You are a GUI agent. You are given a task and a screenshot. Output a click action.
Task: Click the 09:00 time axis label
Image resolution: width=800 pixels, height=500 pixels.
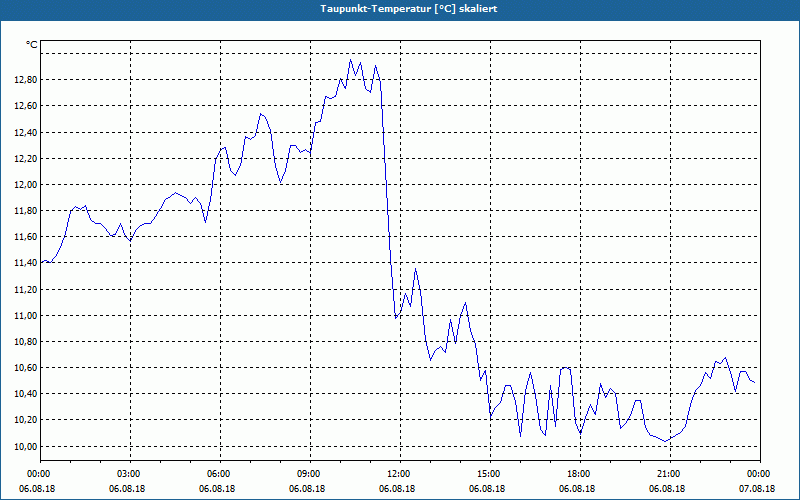tap(310, 474)
